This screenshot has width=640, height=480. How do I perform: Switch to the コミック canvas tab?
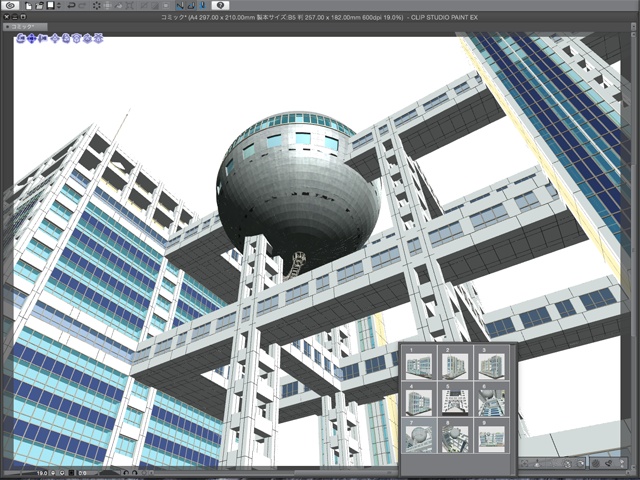pyautogui.click(x=25, y=27)
